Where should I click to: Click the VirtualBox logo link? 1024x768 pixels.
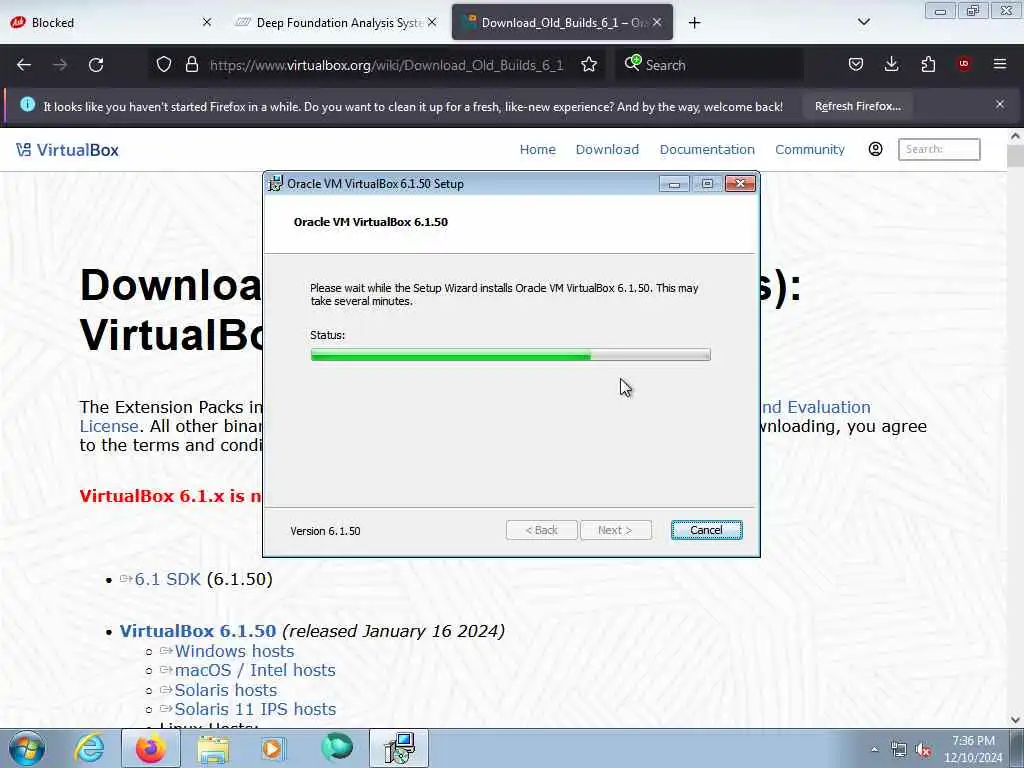[x=67, y=150]
